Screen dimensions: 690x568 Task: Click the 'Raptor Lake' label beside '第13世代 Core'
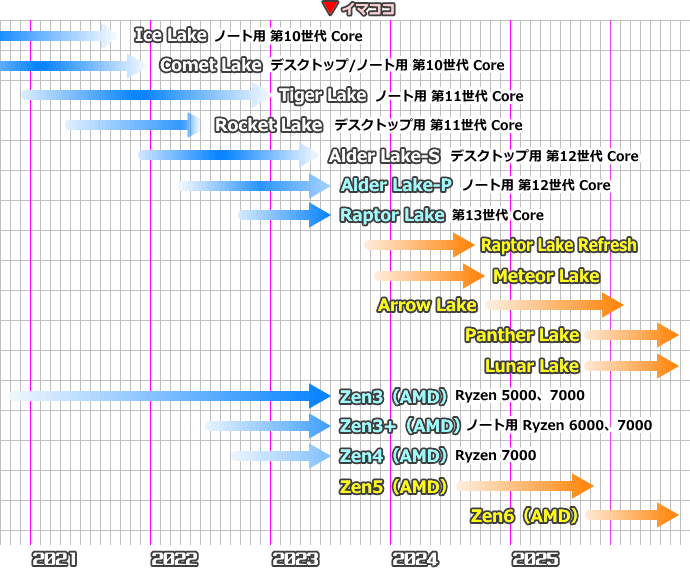coord(393,215)
